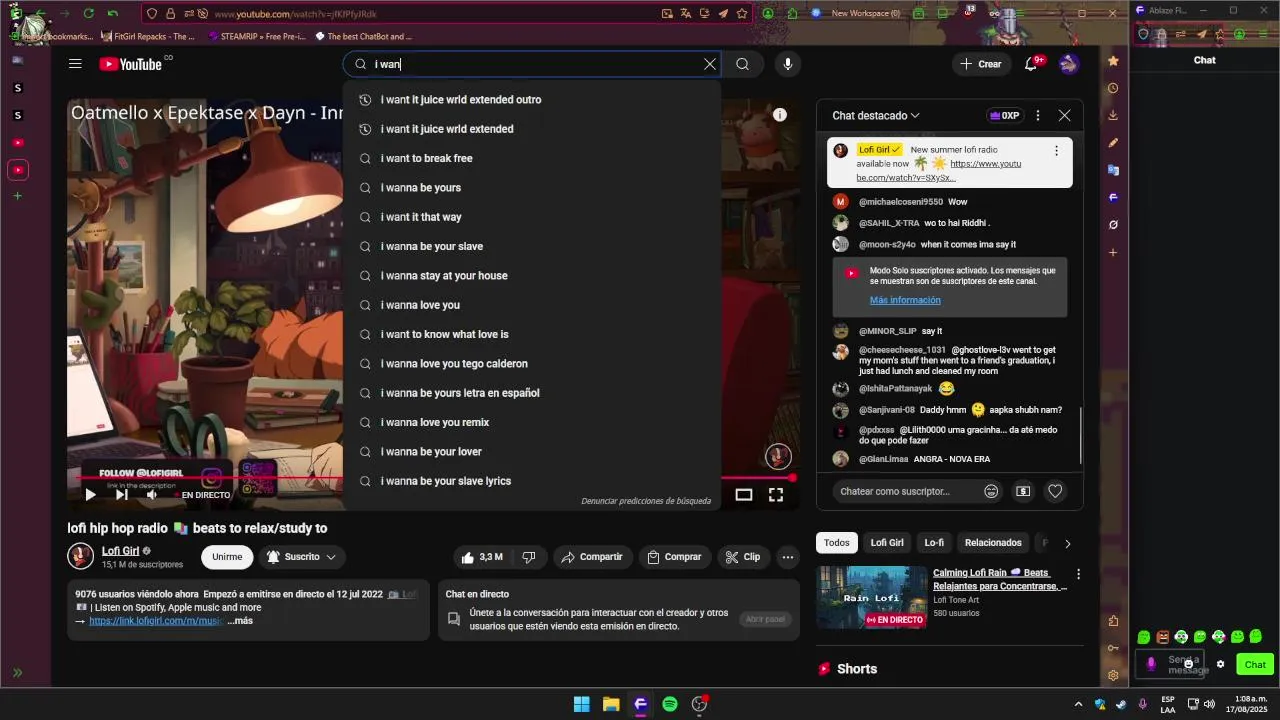Open more actions ellipsis under video
Image resolution: width=1280 pixels, height=720 pixels.
click(788, 557)
